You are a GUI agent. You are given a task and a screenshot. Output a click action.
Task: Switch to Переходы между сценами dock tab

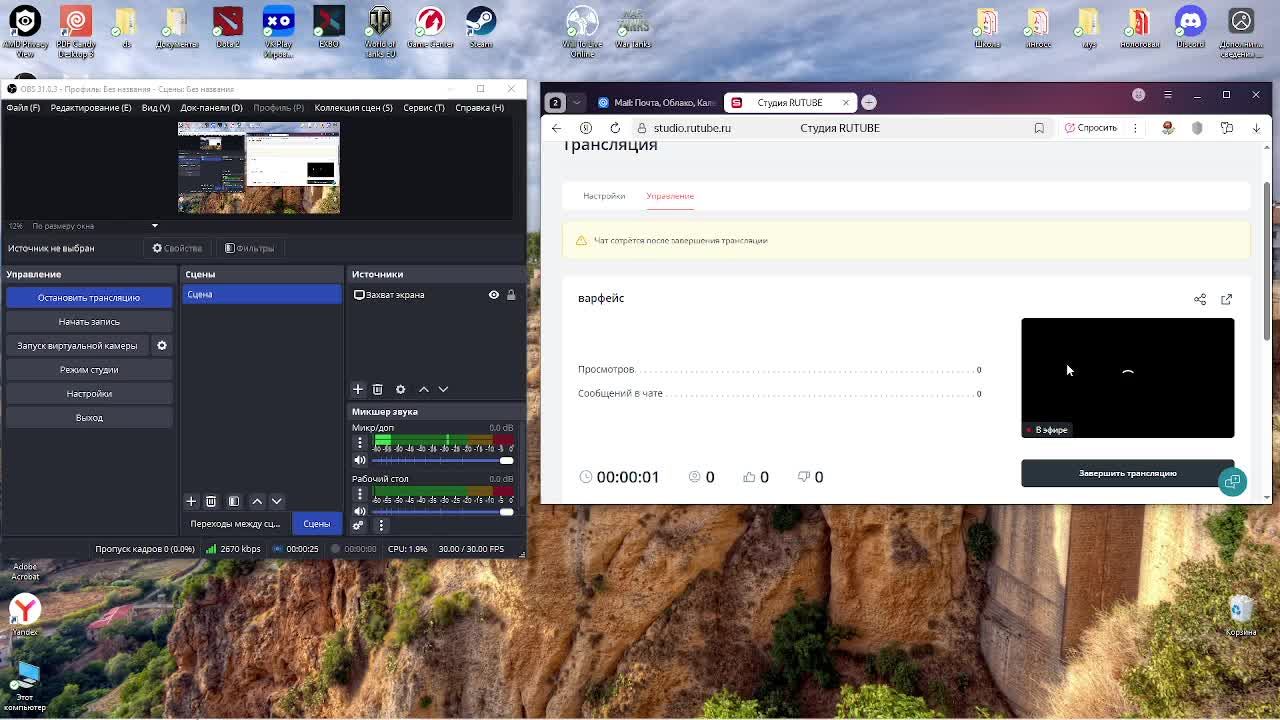(x=235, y=524)
